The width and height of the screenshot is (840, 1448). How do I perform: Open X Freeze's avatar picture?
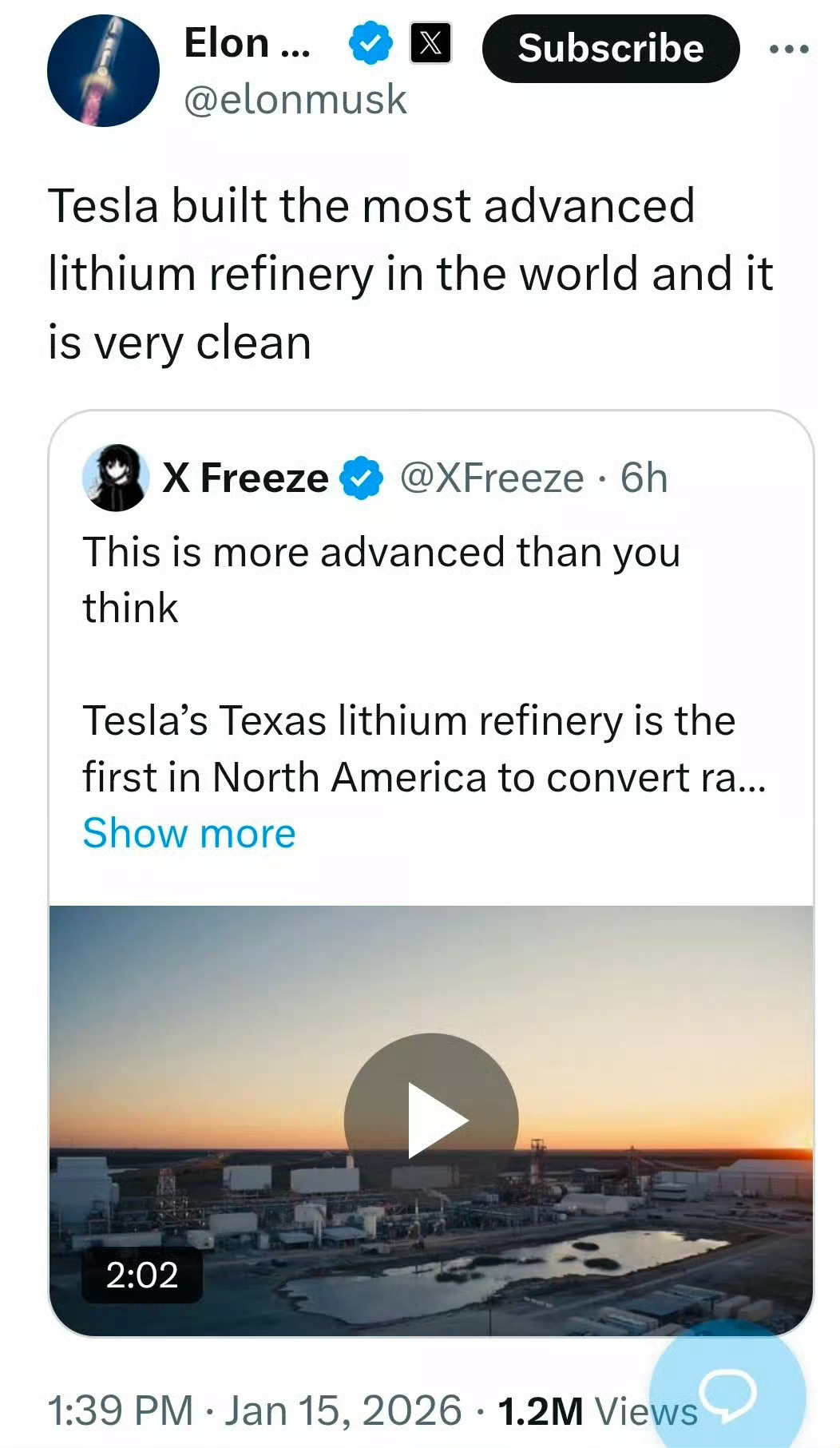point(116,478)
